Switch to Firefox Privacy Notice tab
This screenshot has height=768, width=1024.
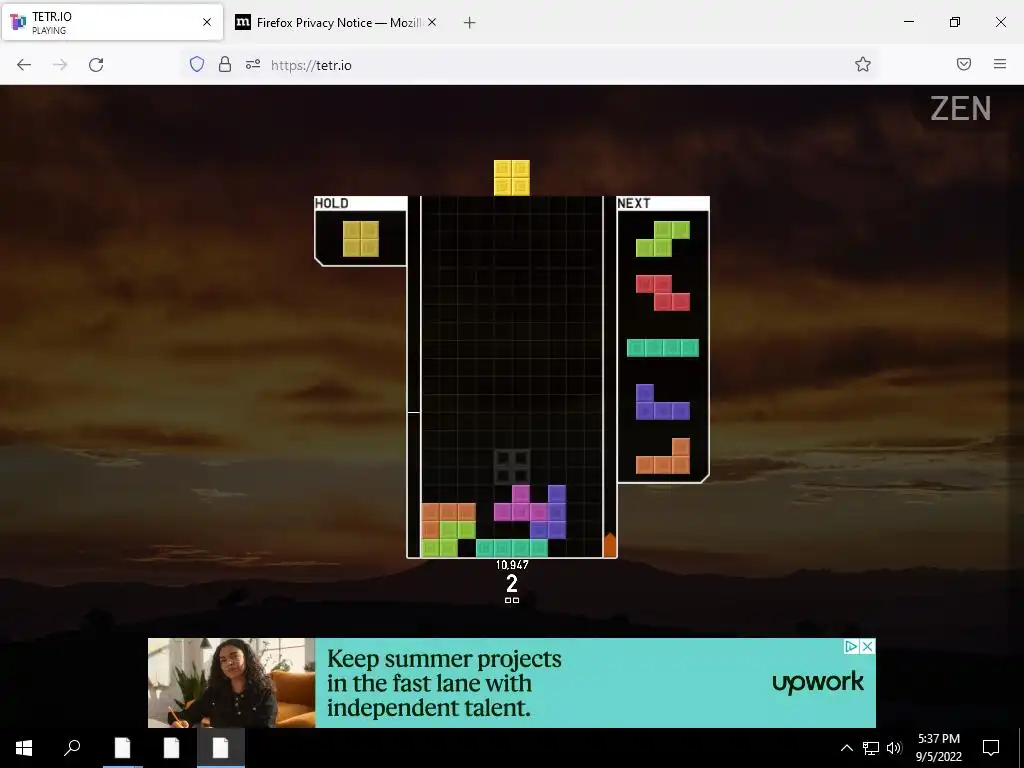pos(337,22)
